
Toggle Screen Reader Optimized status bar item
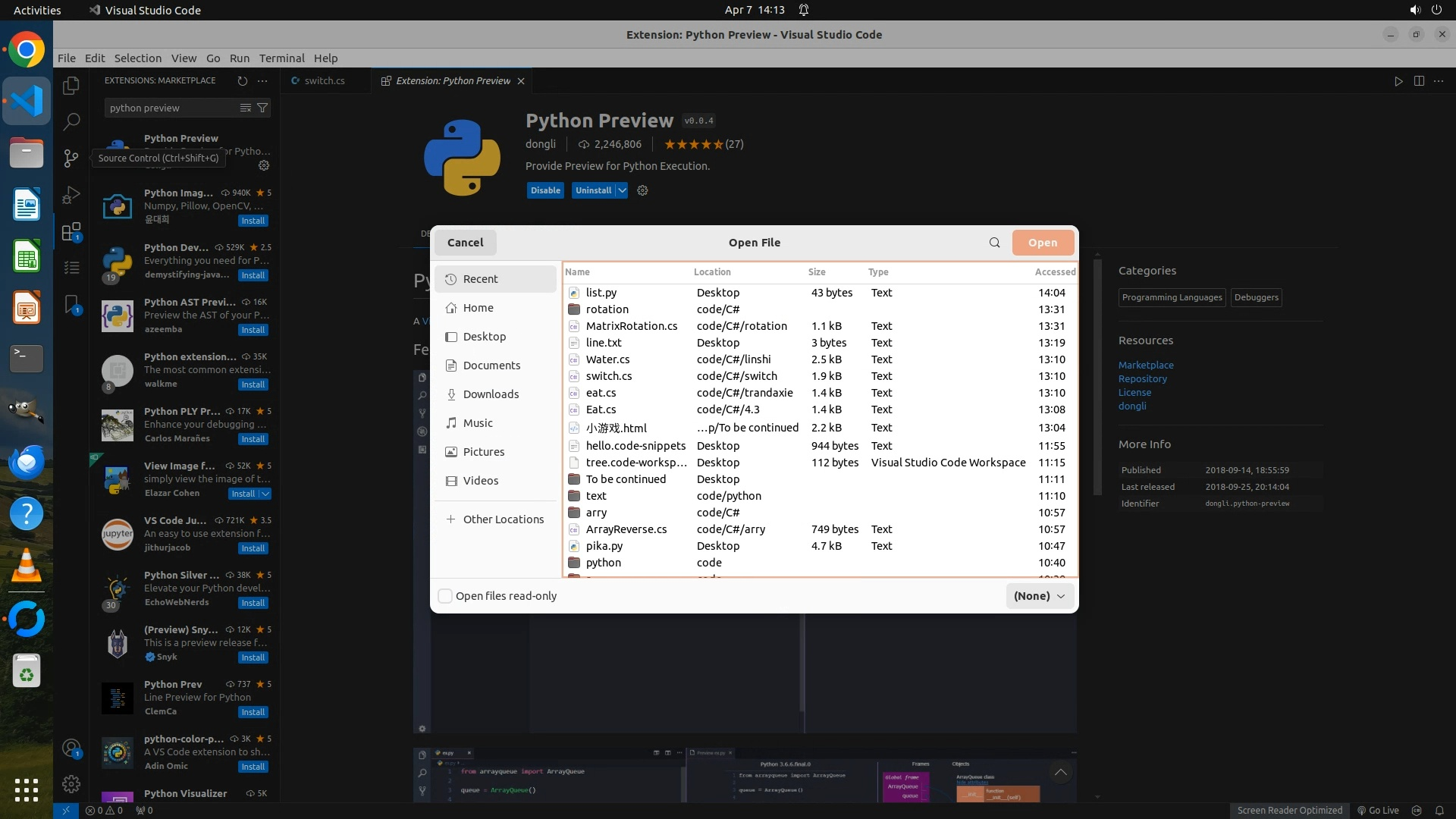pos(1289,810)
